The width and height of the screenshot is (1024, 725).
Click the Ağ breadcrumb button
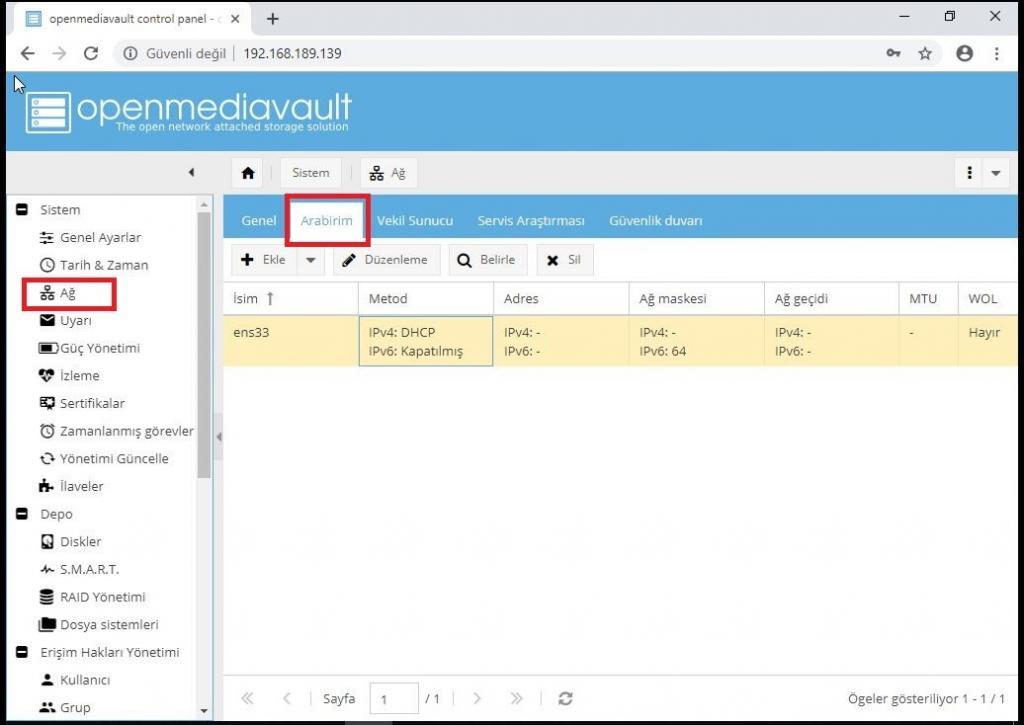388,173
